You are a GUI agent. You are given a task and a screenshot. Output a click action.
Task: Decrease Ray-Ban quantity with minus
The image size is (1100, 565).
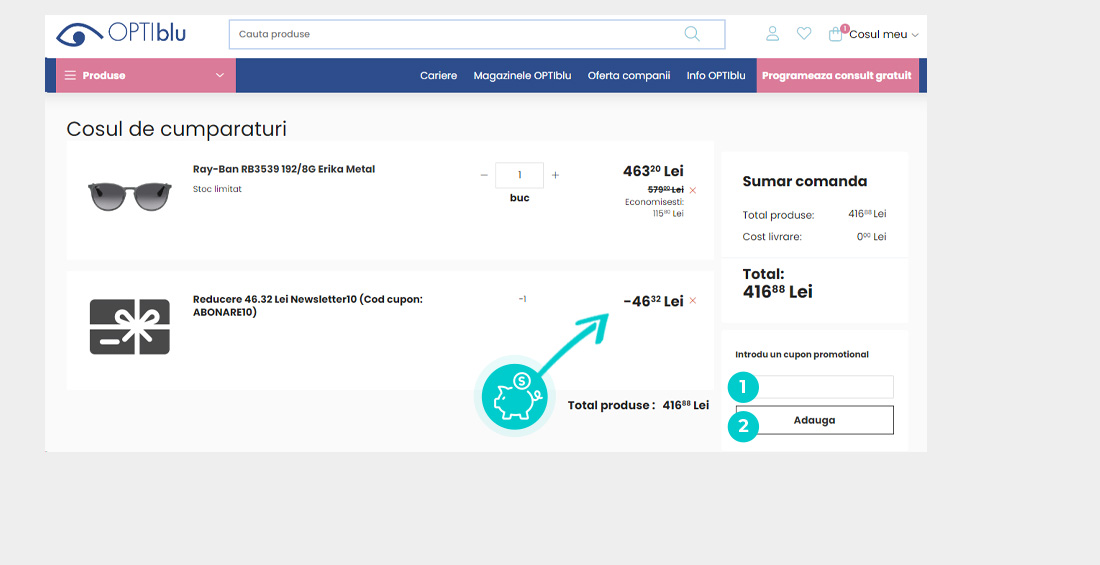(x=485, y=175)
